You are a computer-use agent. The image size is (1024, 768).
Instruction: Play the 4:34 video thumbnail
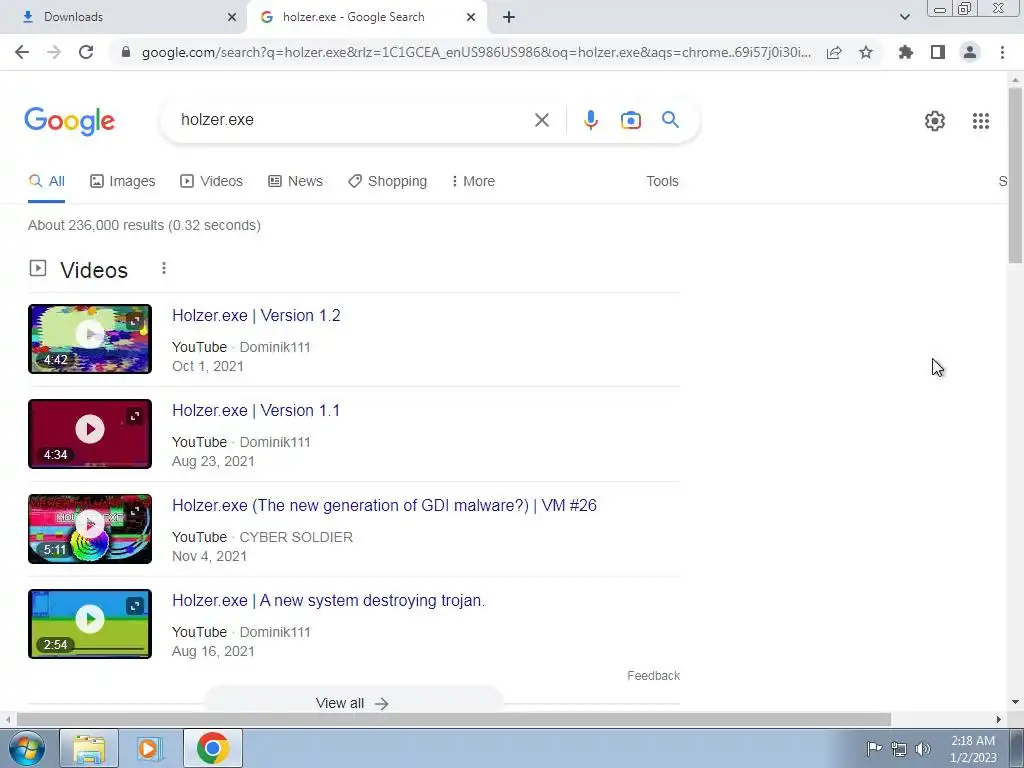tap(90, 434)
